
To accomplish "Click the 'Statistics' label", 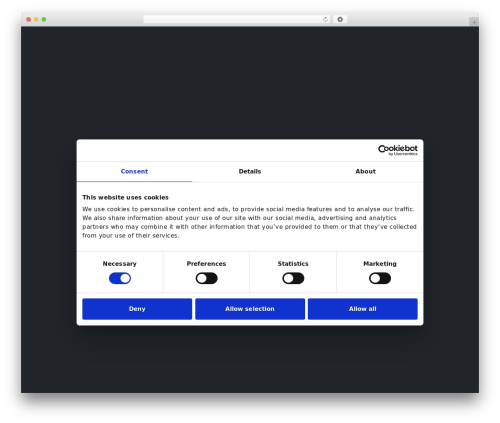I will tap(293, 264).
